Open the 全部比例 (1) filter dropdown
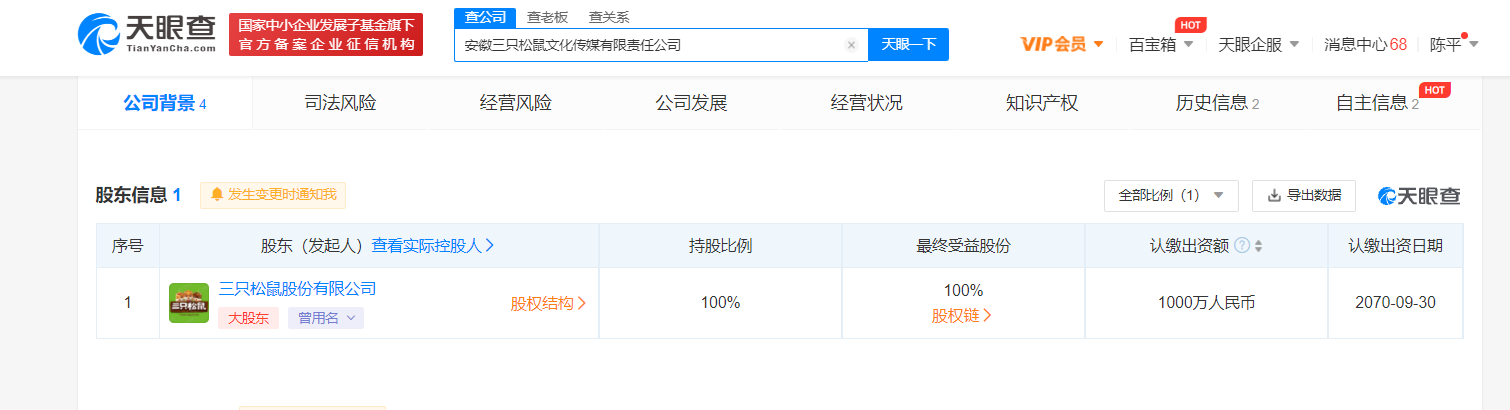 click(1171, 196)
